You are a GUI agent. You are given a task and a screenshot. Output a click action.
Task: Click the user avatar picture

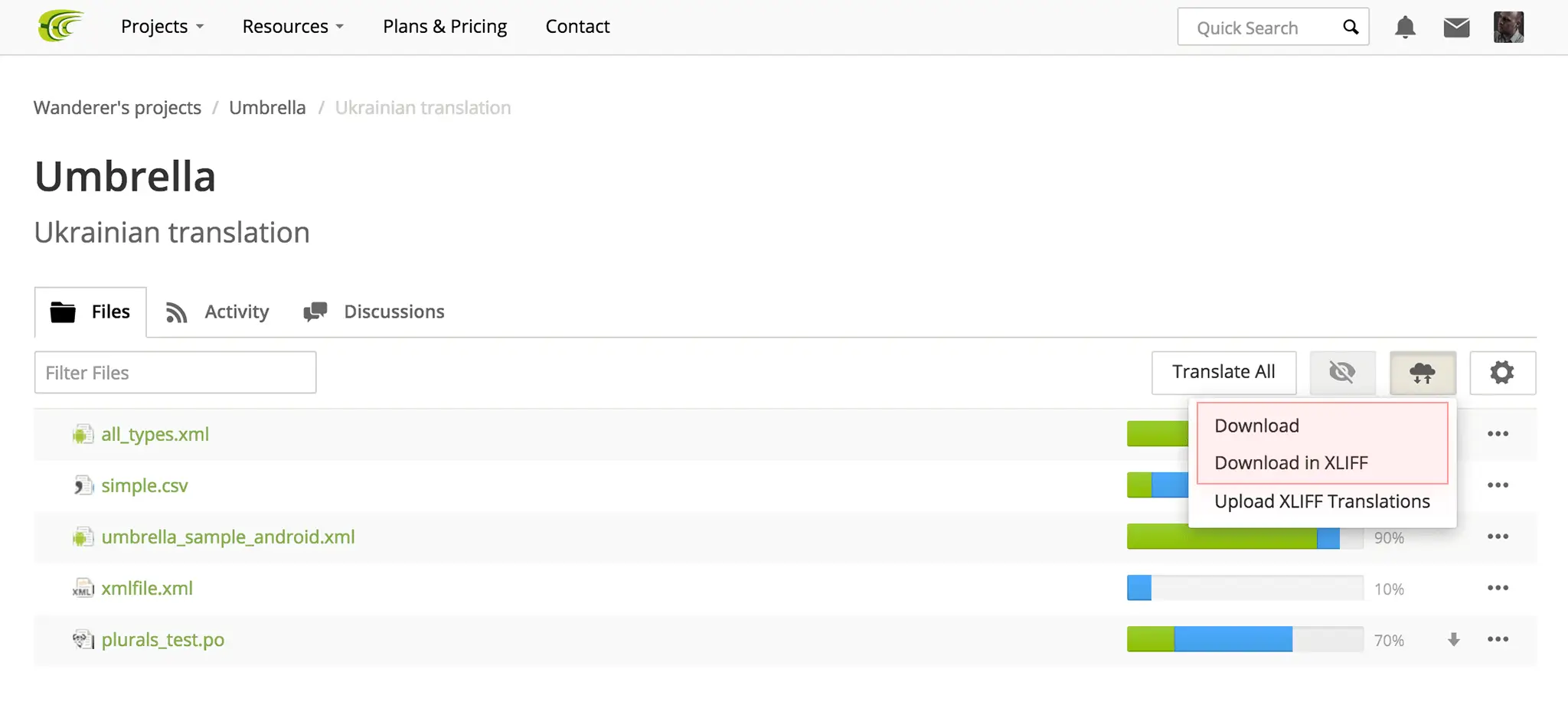tap(1508, 27)
